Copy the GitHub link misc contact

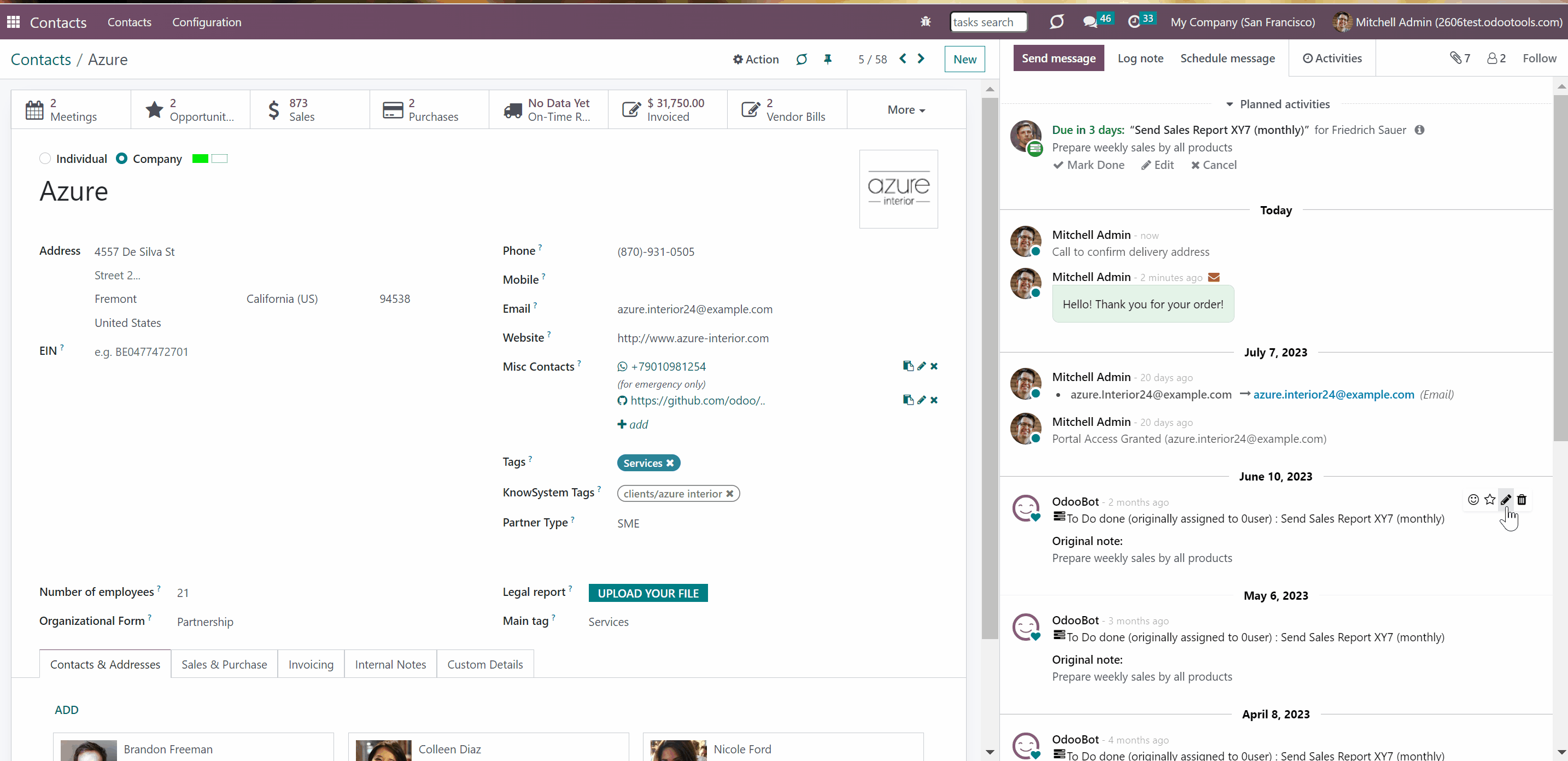(908, 400)
